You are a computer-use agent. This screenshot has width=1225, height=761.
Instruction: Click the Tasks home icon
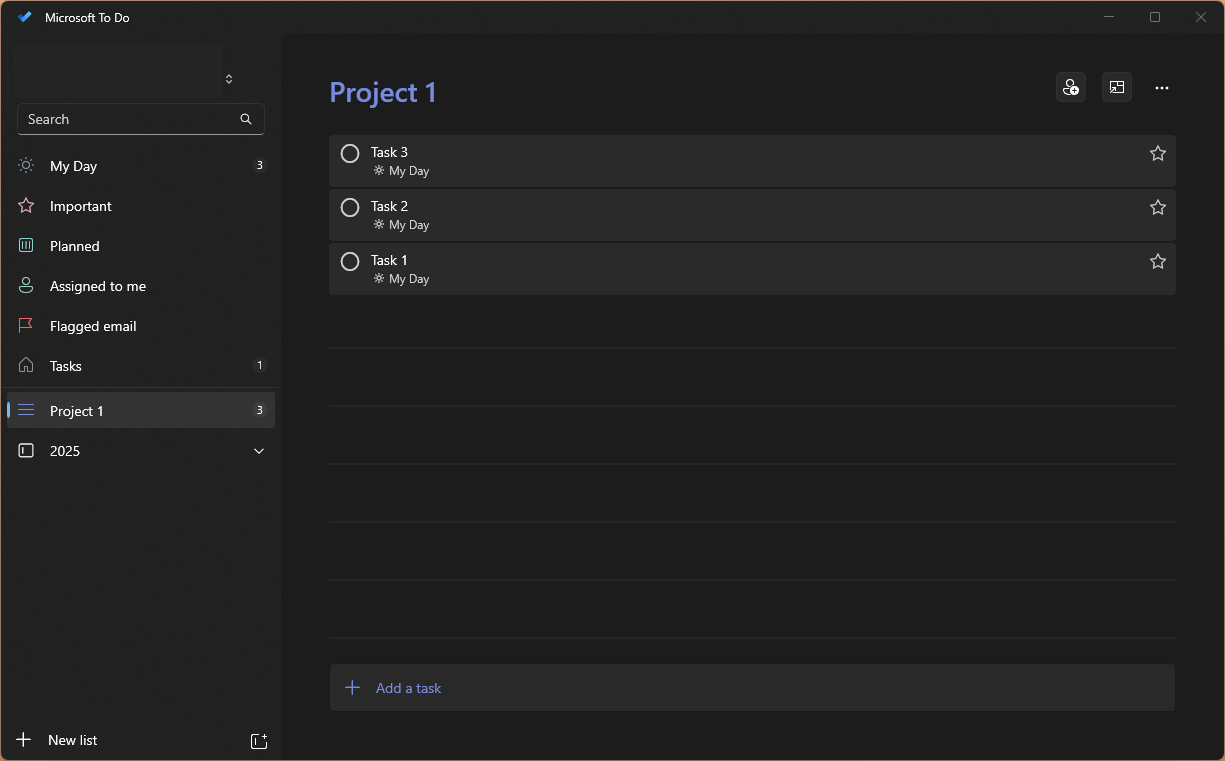point(26,365)
